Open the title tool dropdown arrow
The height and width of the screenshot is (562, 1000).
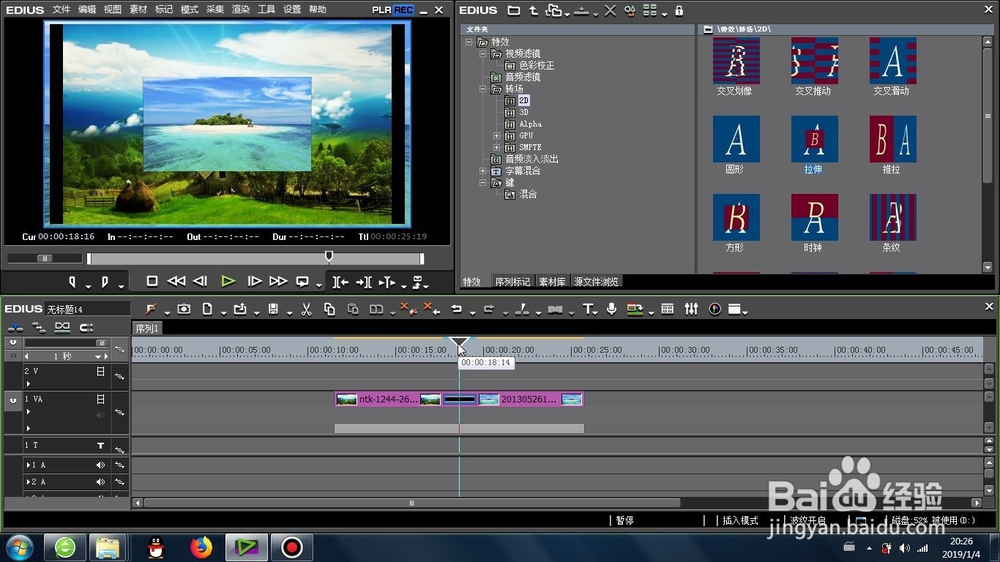tap(596, 313)
